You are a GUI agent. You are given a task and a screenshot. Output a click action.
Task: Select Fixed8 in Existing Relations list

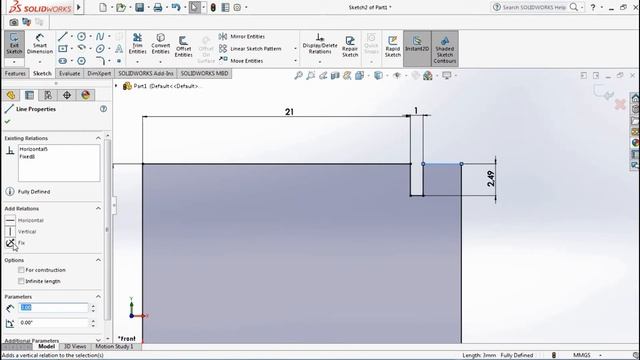click(x=27, y=156)
